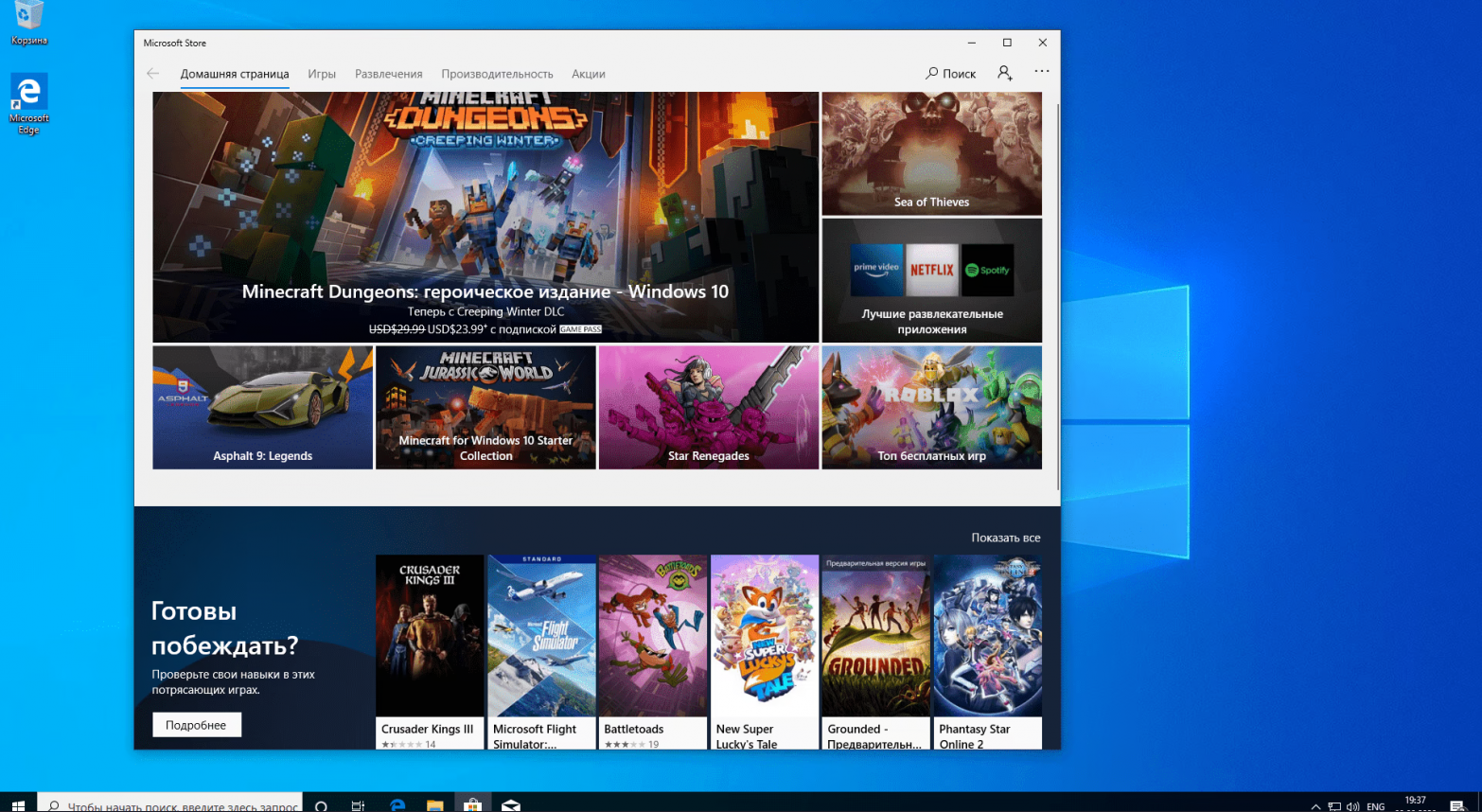
Task: Open the three-dots more menu
Action: (1042, 72)
